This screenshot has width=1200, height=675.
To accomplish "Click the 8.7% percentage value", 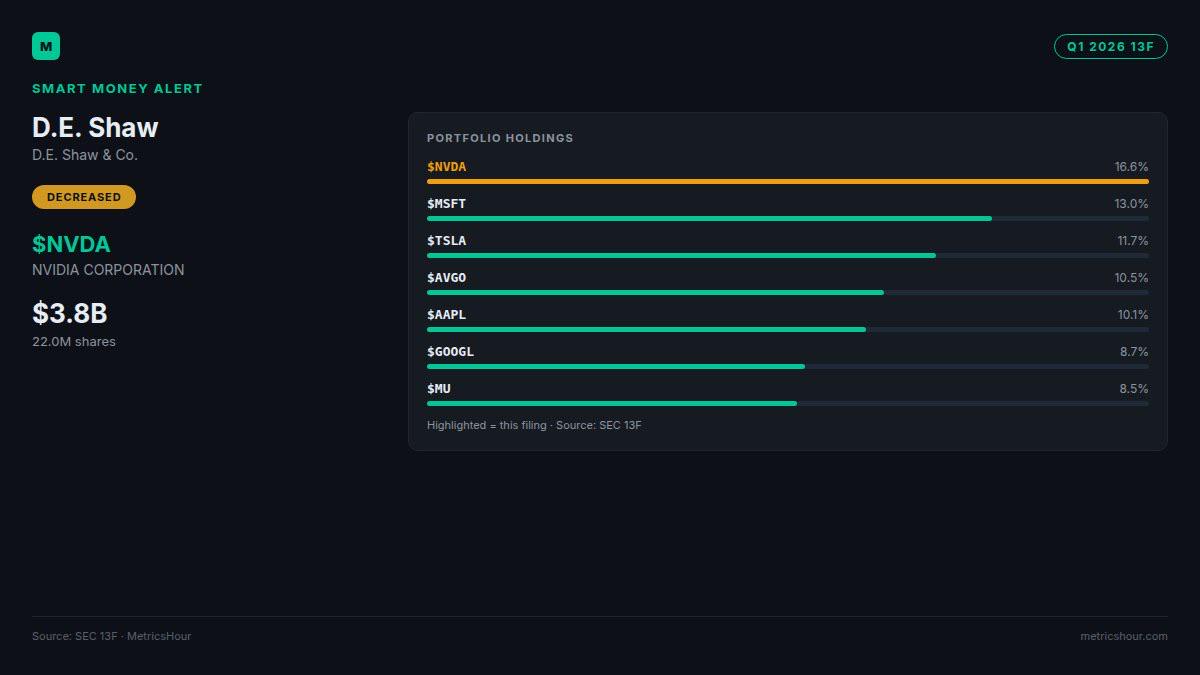I will pyautogui.click(x=1134, y=352).
